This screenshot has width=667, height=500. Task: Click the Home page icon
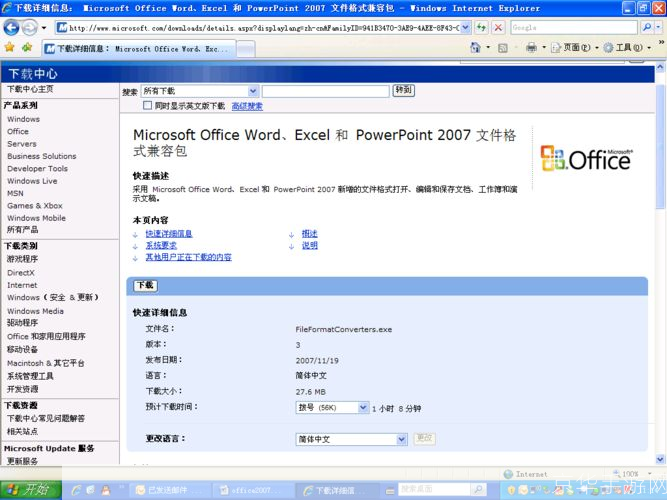point(475,48)
